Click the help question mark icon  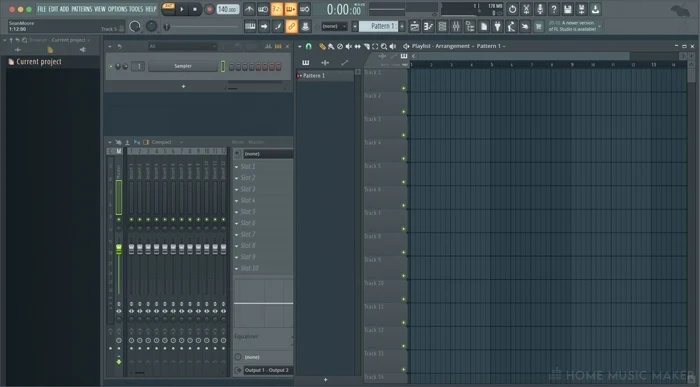[x=554, y=9]
